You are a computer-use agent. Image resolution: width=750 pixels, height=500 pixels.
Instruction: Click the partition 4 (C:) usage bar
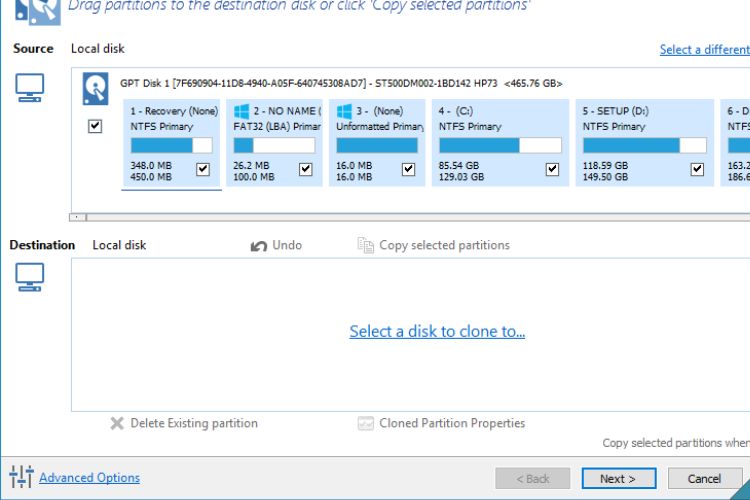tap(499, 146)
